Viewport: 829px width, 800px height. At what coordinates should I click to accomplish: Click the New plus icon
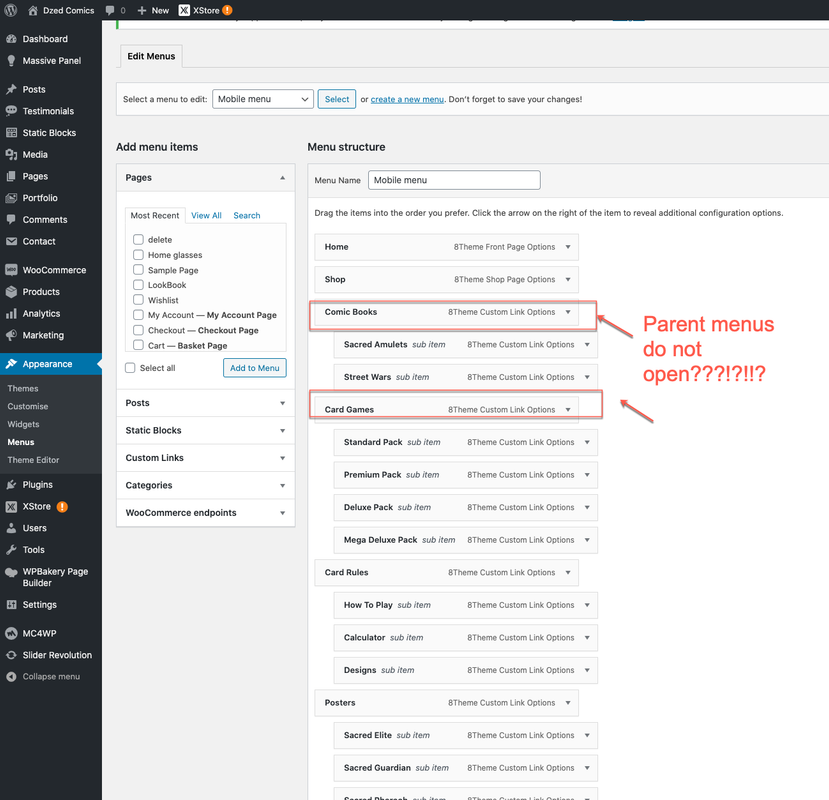click(x=141, y=10)
